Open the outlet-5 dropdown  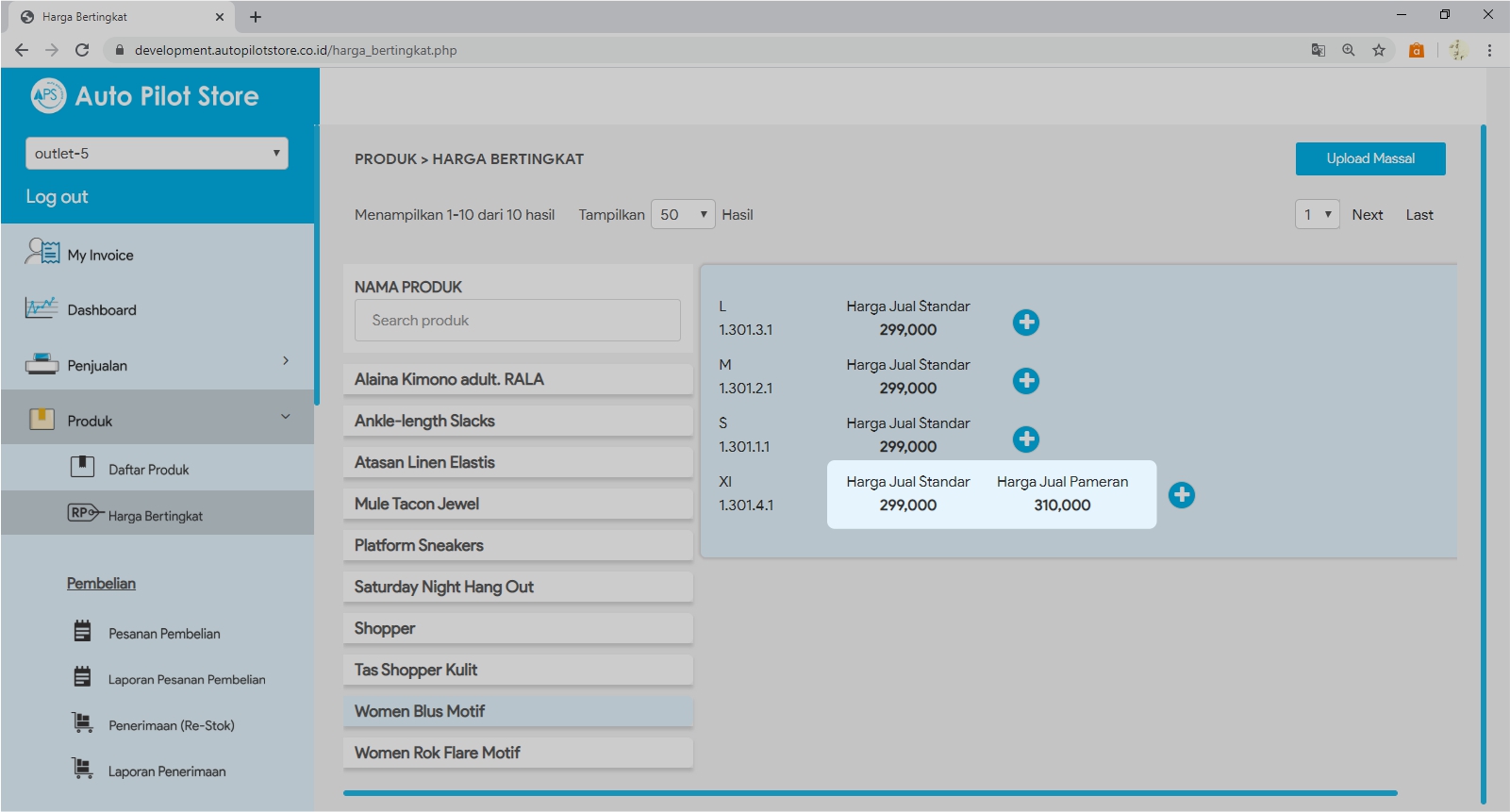point(157,154)
